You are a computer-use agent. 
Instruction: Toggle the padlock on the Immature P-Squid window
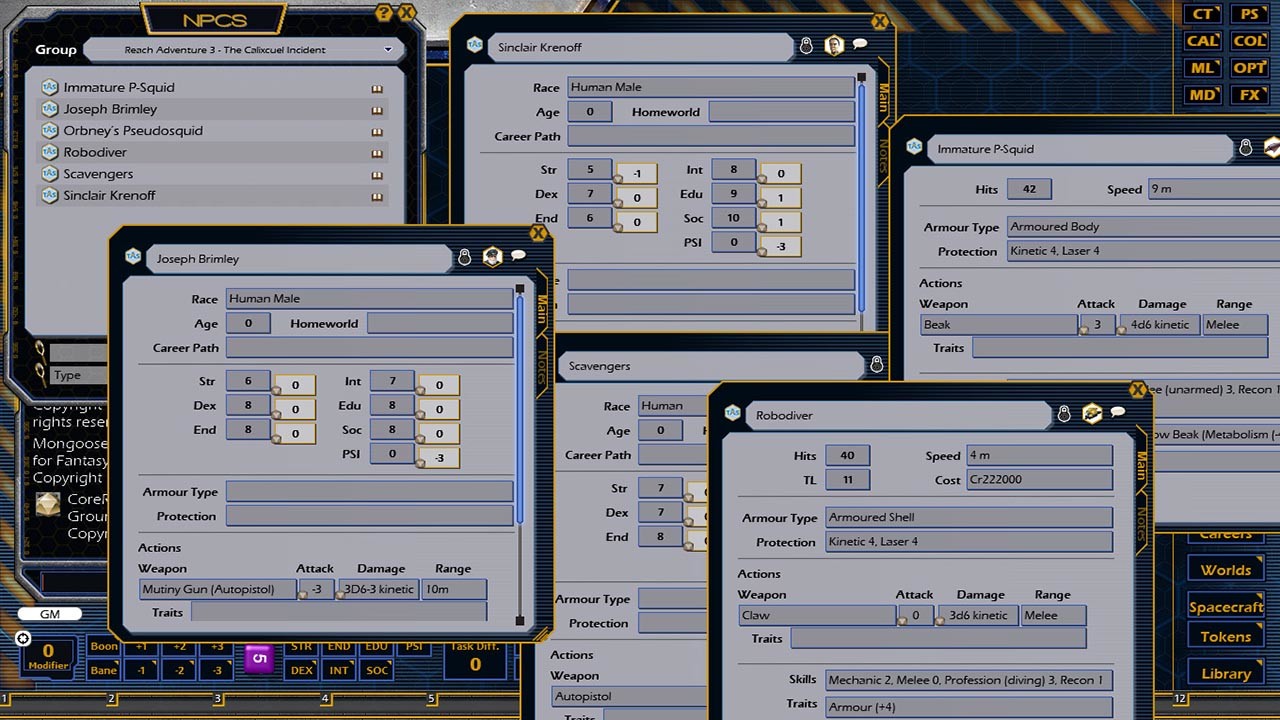pos(1248,146)
